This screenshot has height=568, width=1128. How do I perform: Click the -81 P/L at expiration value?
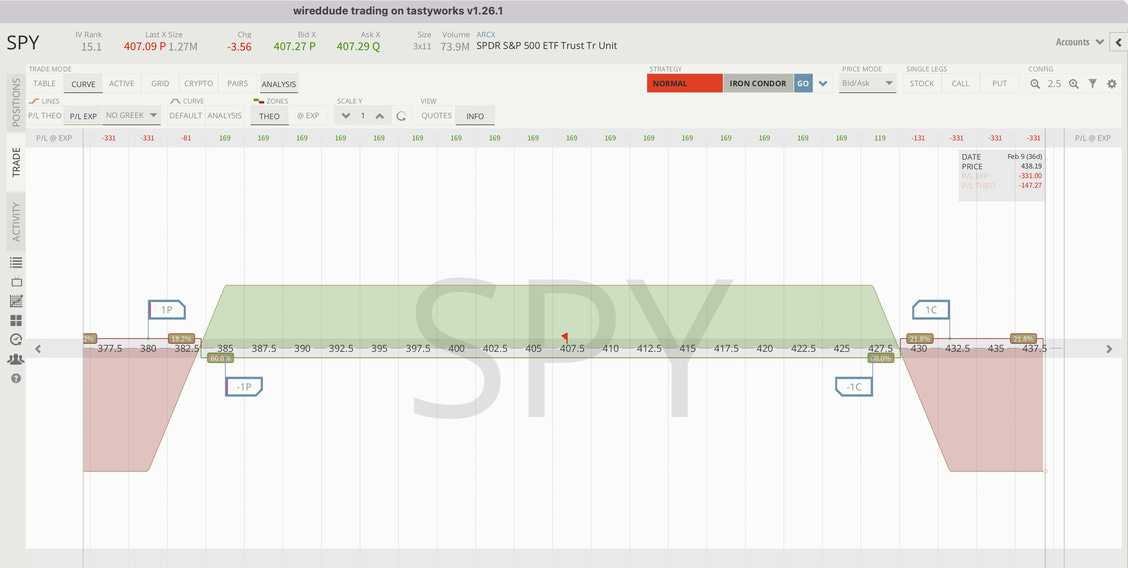click(186, 138)
